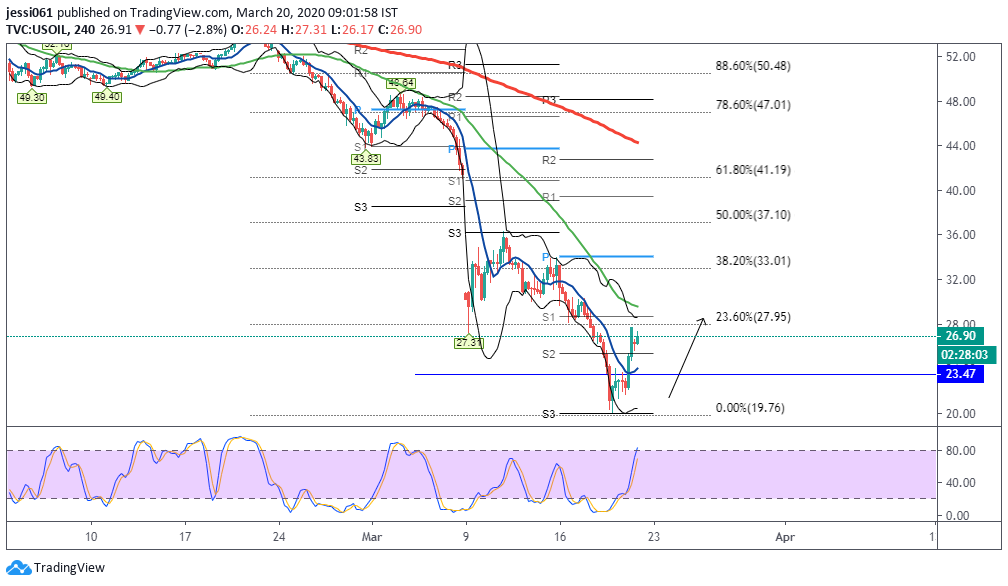
Task: Click the 23 date axis label
Action: [x=654, y=537]
